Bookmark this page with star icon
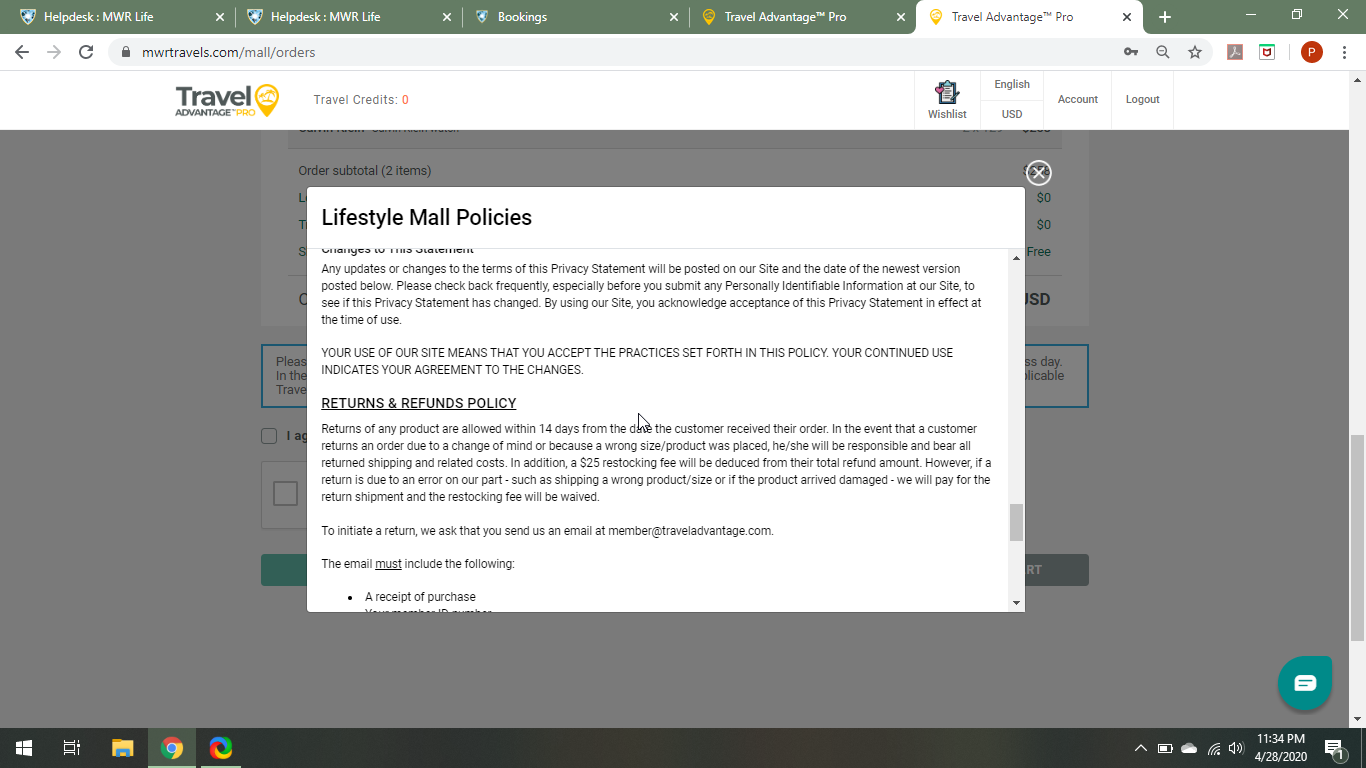Viewport: 1366px width, 768px height. click(1194, 52)
